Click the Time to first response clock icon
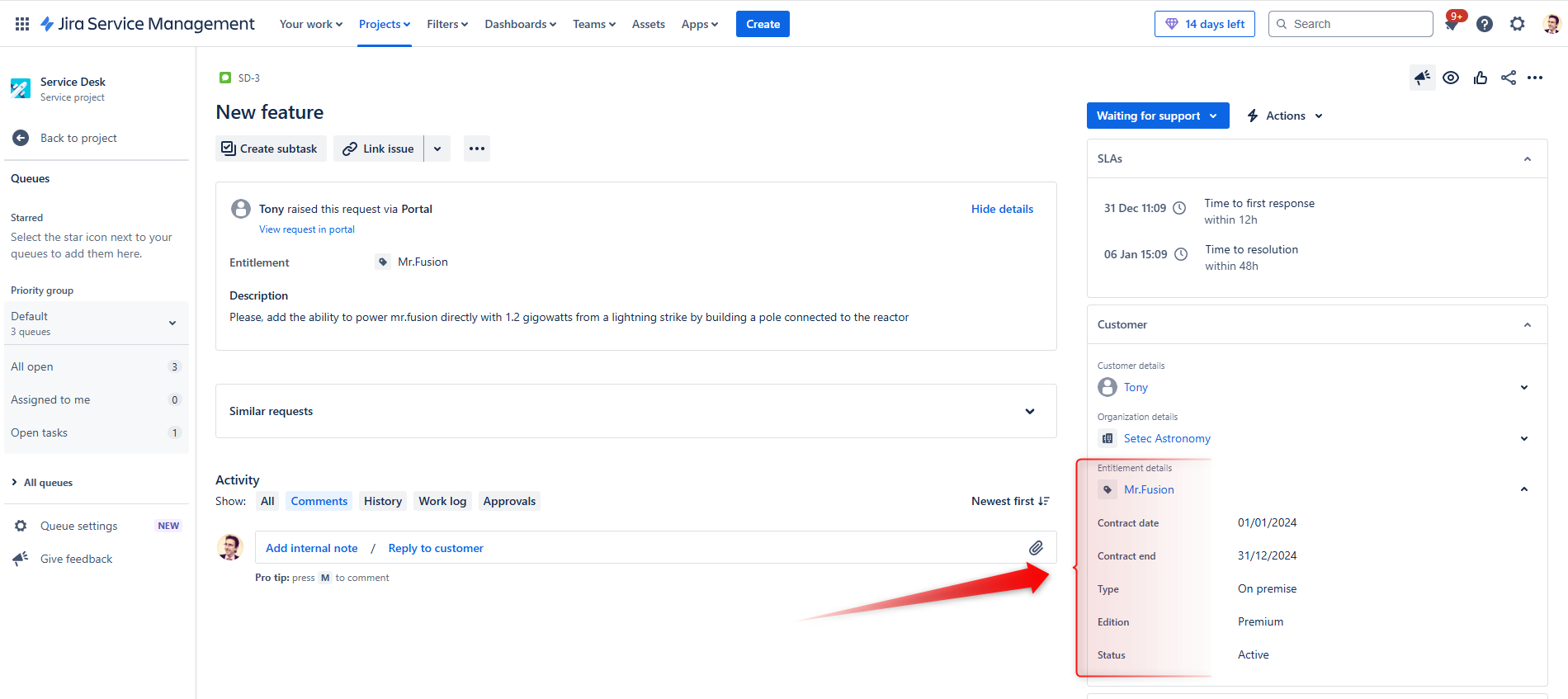The image size is (1568, 699). [x=1179, y=208]
